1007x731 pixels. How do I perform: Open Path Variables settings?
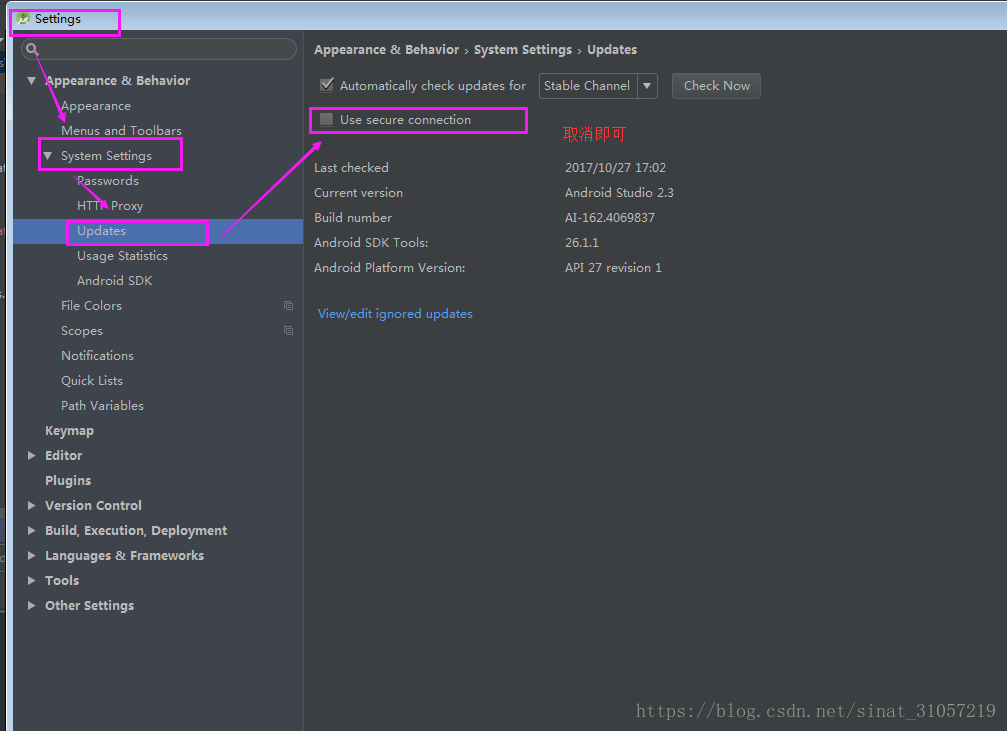point(102,406)
